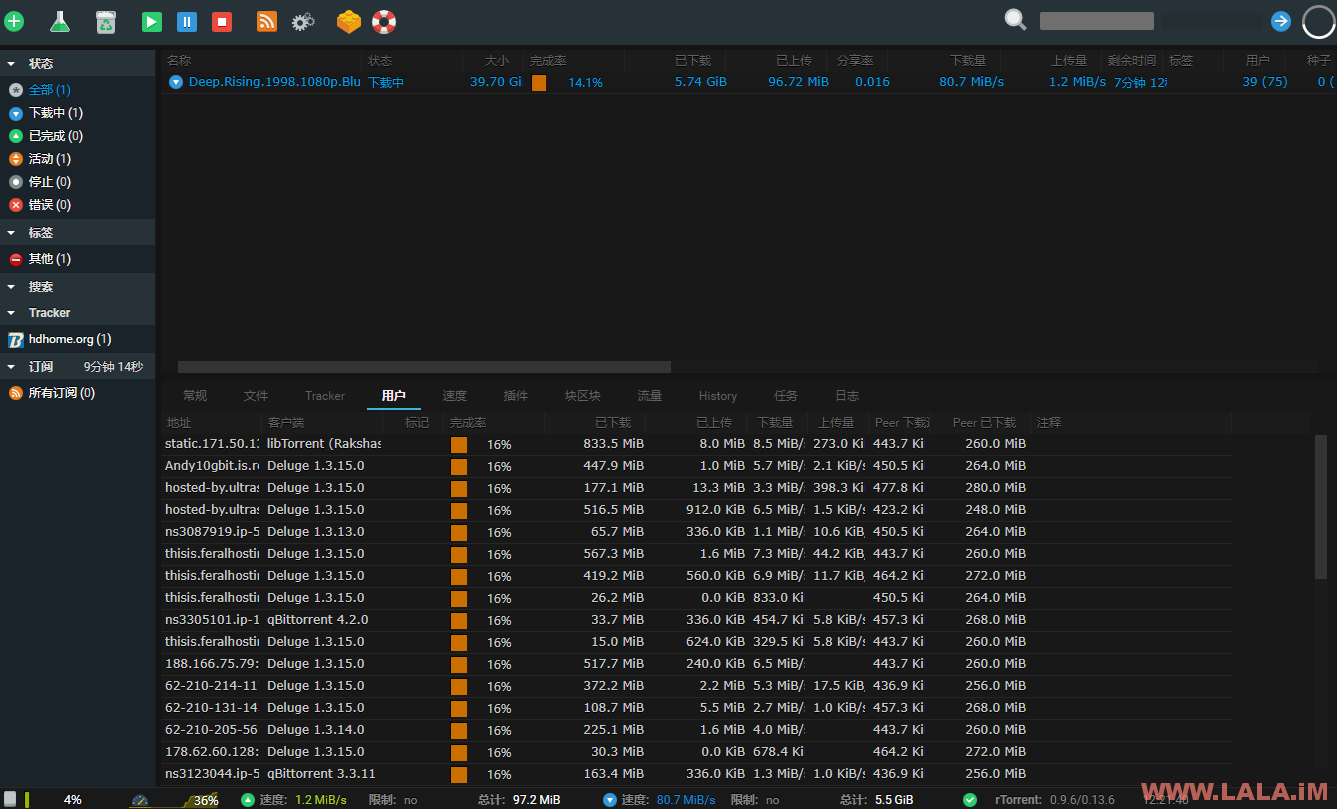Collapse the Tracker sidebar section

point(77,312)
